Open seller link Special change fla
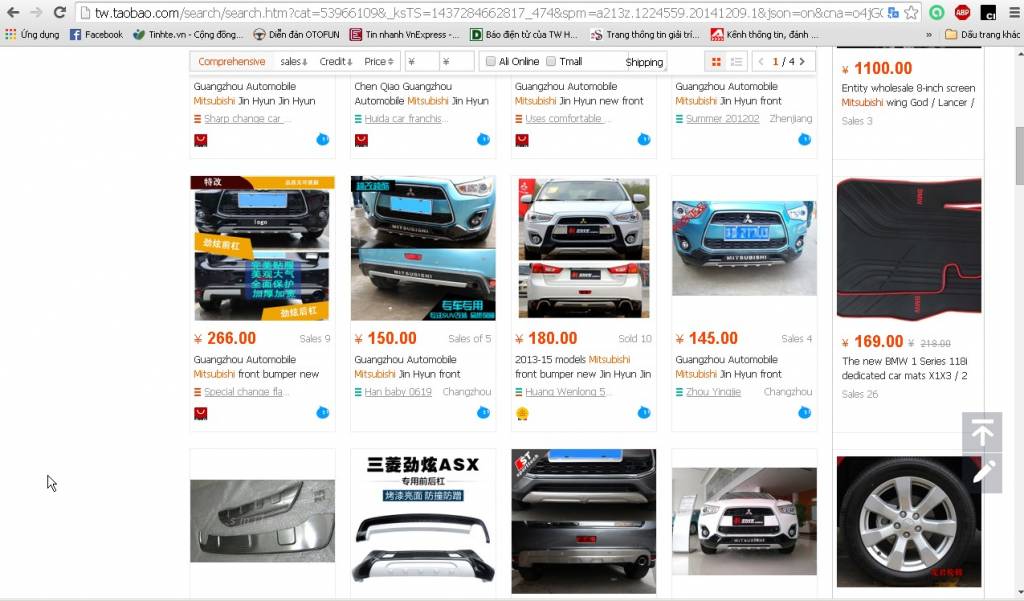The image size is (1024, 601). (x=244, y=392)
